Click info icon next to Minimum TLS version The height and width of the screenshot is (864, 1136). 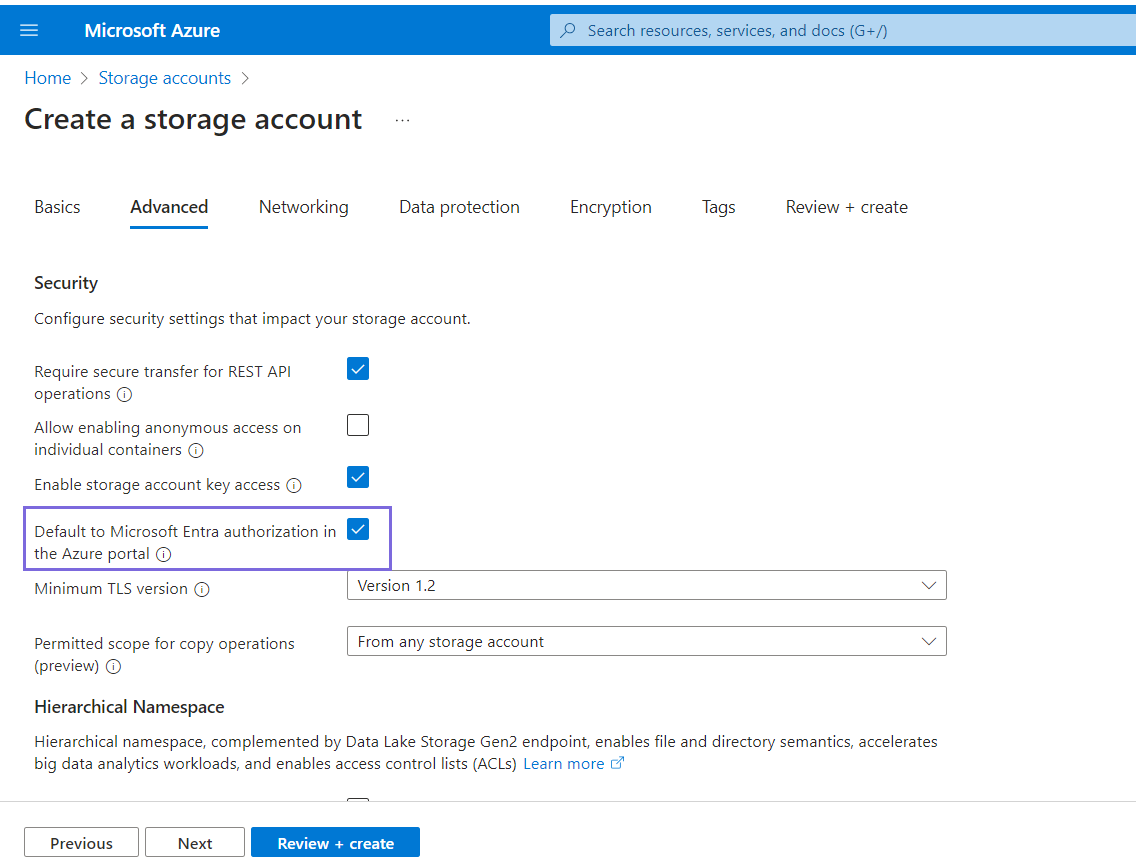click(202, 590)
